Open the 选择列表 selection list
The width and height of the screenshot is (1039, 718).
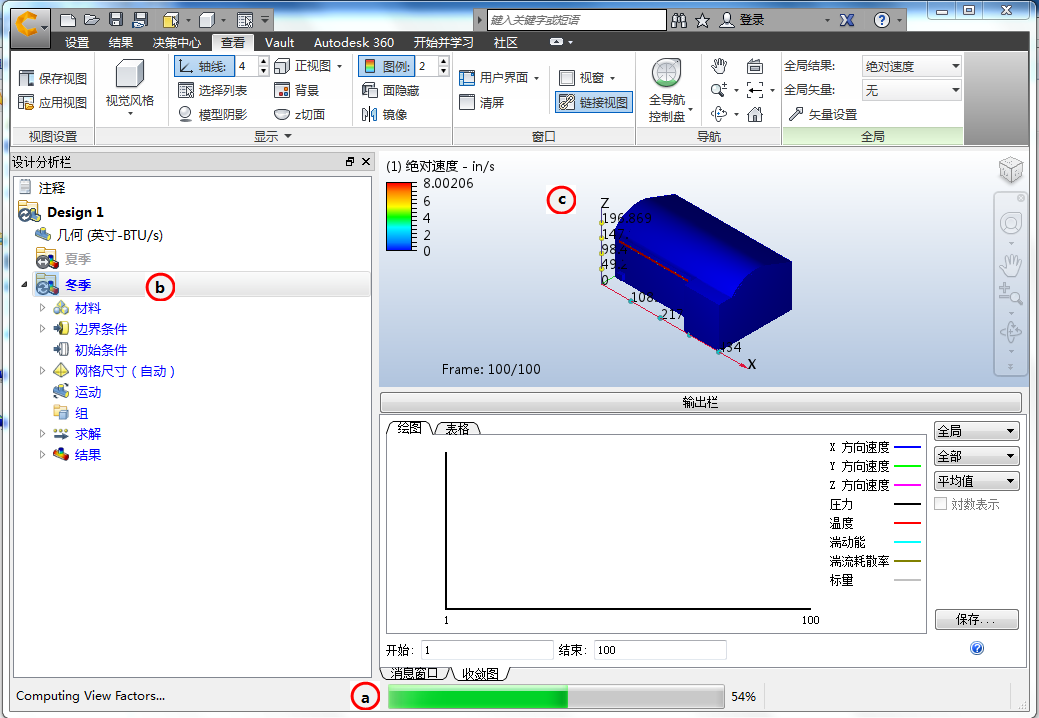[213, 90]
